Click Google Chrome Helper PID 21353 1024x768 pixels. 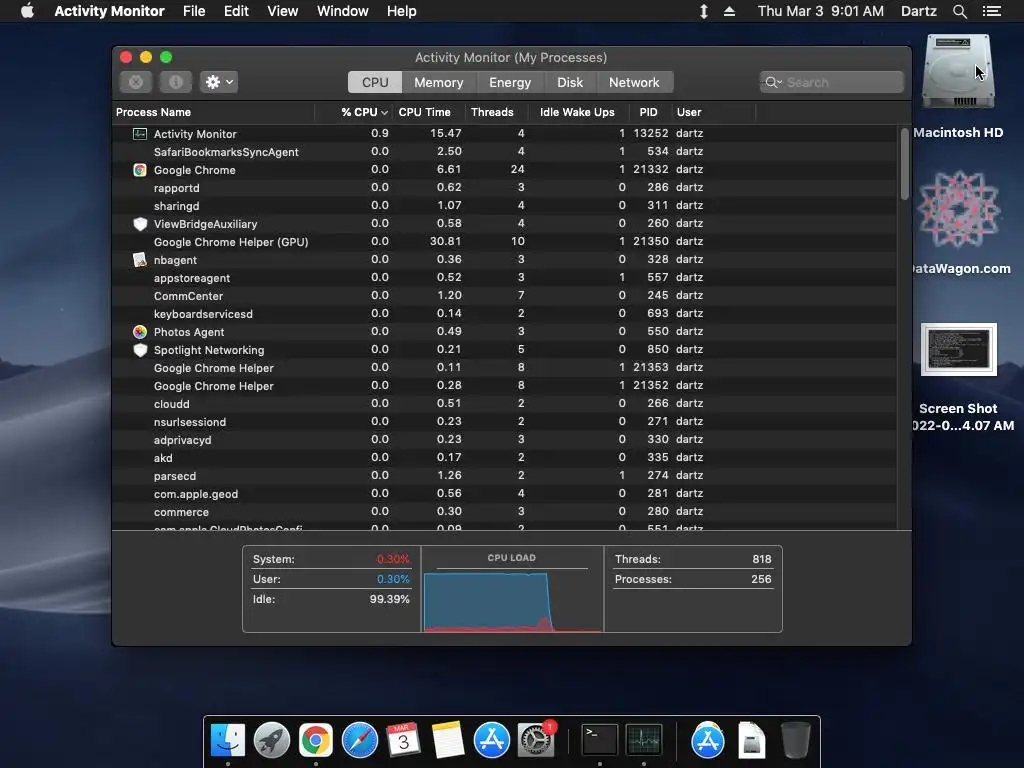coord(505,368)
